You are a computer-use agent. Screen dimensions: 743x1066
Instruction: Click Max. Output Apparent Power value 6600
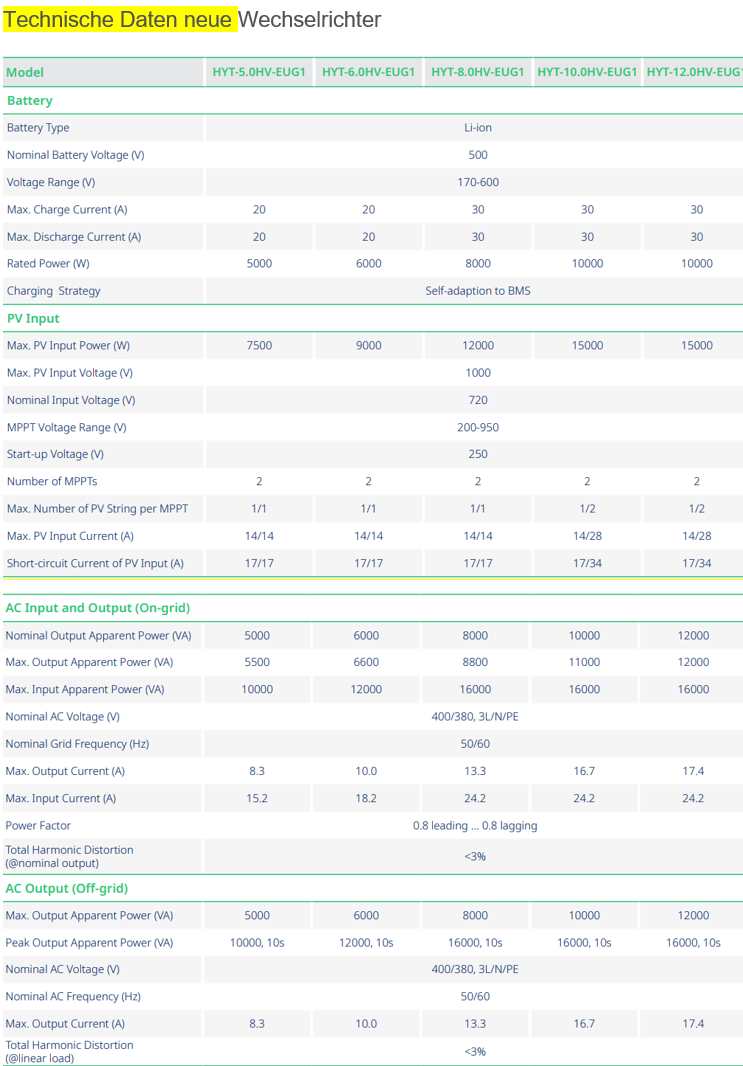coord(366,662)
